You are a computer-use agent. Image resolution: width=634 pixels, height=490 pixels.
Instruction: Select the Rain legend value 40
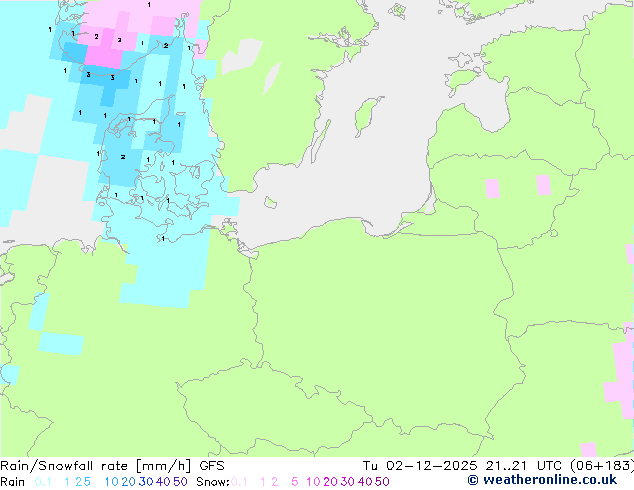click(163, 482)
